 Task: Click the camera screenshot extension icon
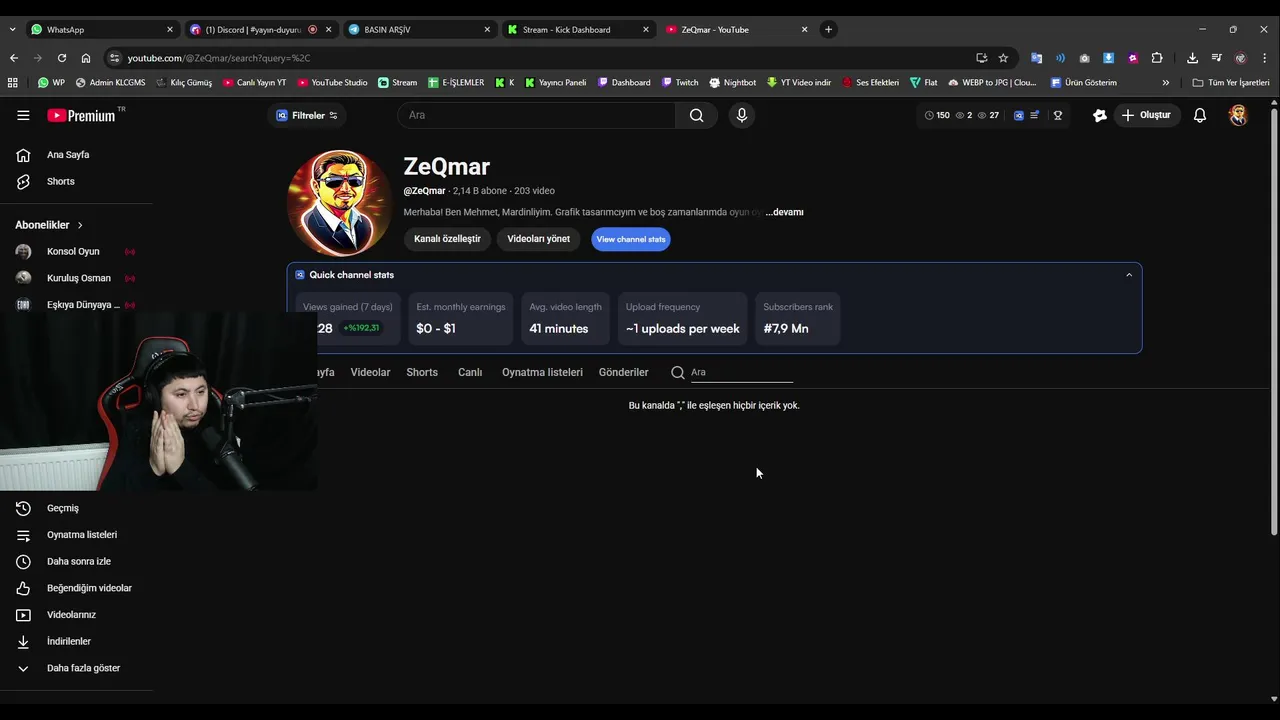1084,58
